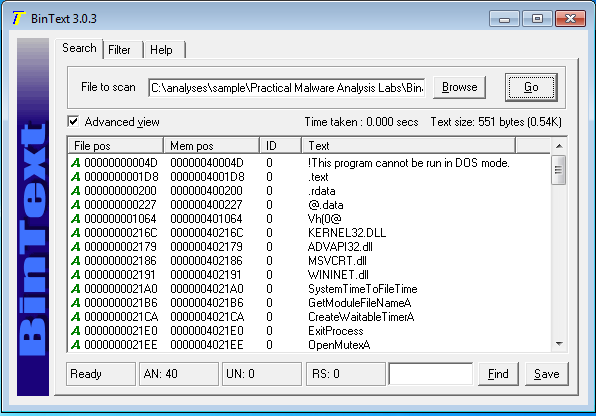This screenshot has width=596, height=416.
Task: Click the green A icon beside OpenMutexA
Action: (x=76, y=345)
